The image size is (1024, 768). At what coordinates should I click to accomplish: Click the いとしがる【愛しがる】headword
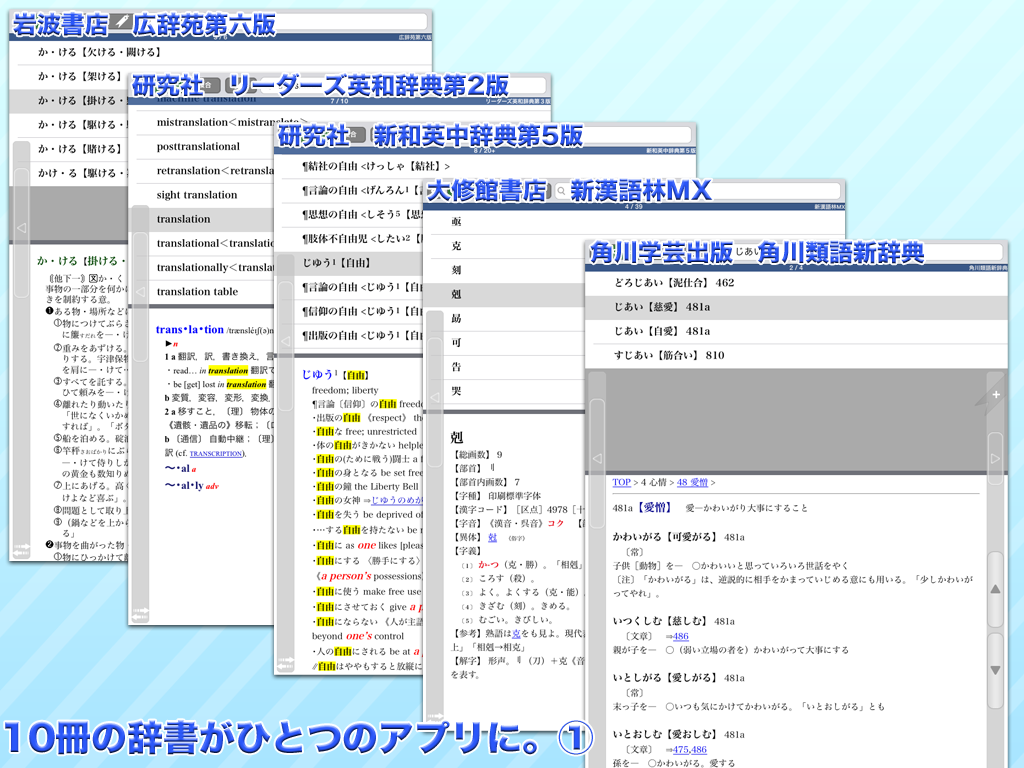point(664,678)
